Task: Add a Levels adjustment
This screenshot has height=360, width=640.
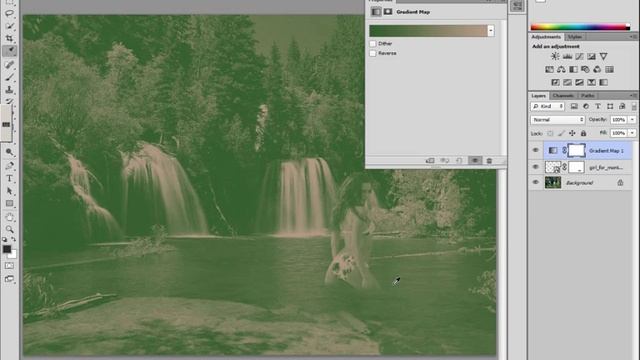Action: tap(567, 56)
